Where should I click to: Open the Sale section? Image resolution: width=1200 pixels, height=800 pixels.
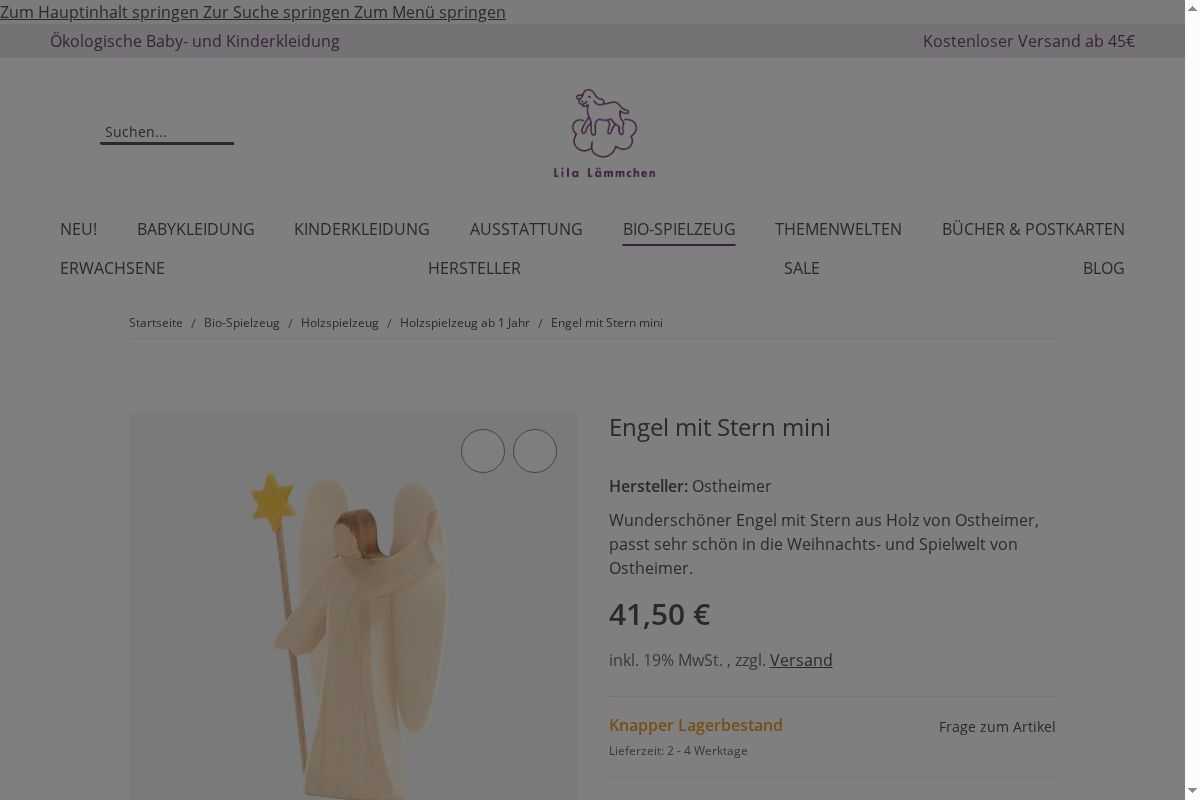(801, 268)
